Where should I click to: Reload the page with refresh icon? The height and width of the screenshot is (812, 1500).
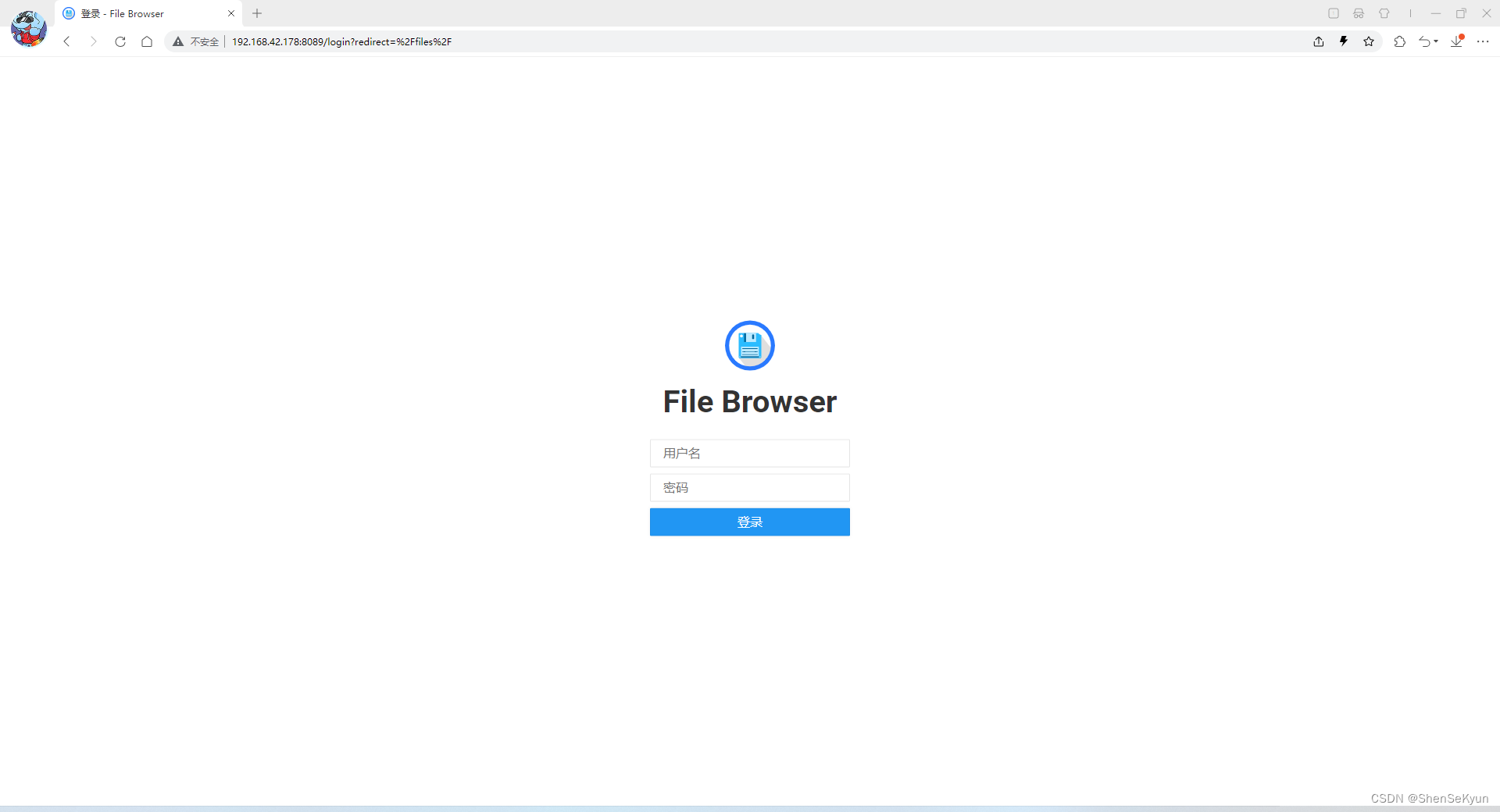(x=120, y=41)
